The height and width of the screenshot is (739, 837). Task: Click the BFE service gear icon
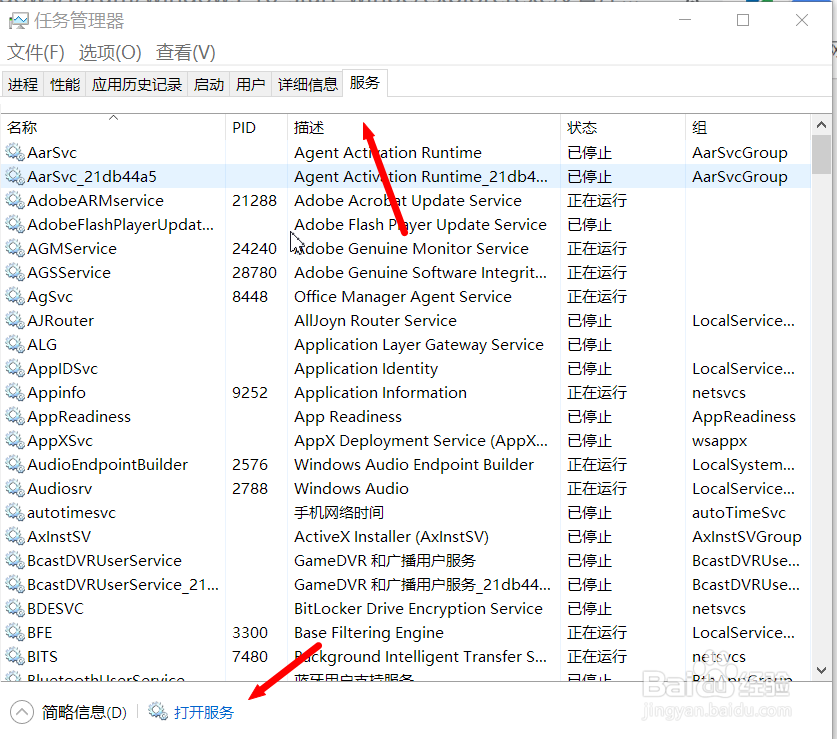click(x=15, y=633)
